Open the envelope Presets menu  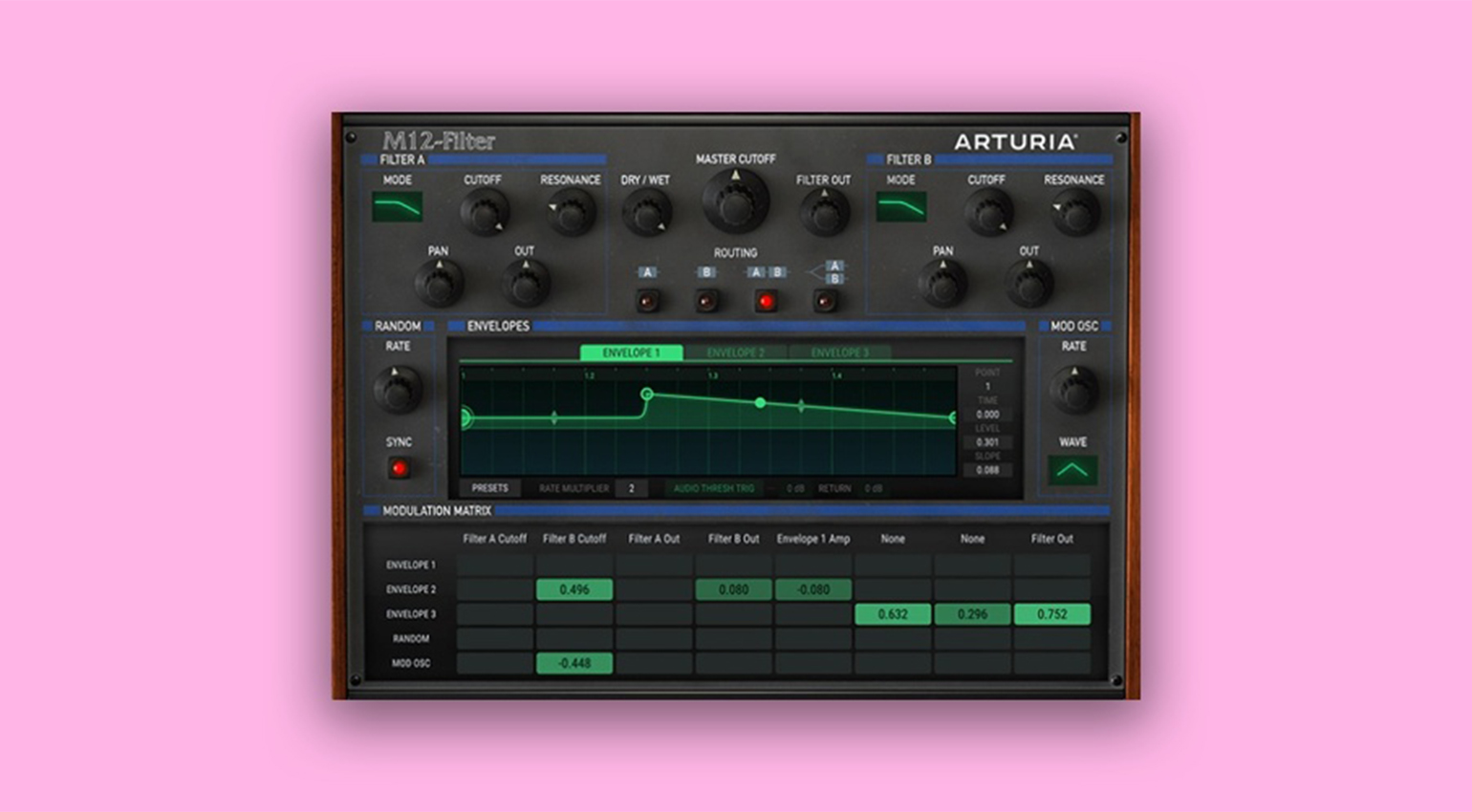click(x=490, y=488)
